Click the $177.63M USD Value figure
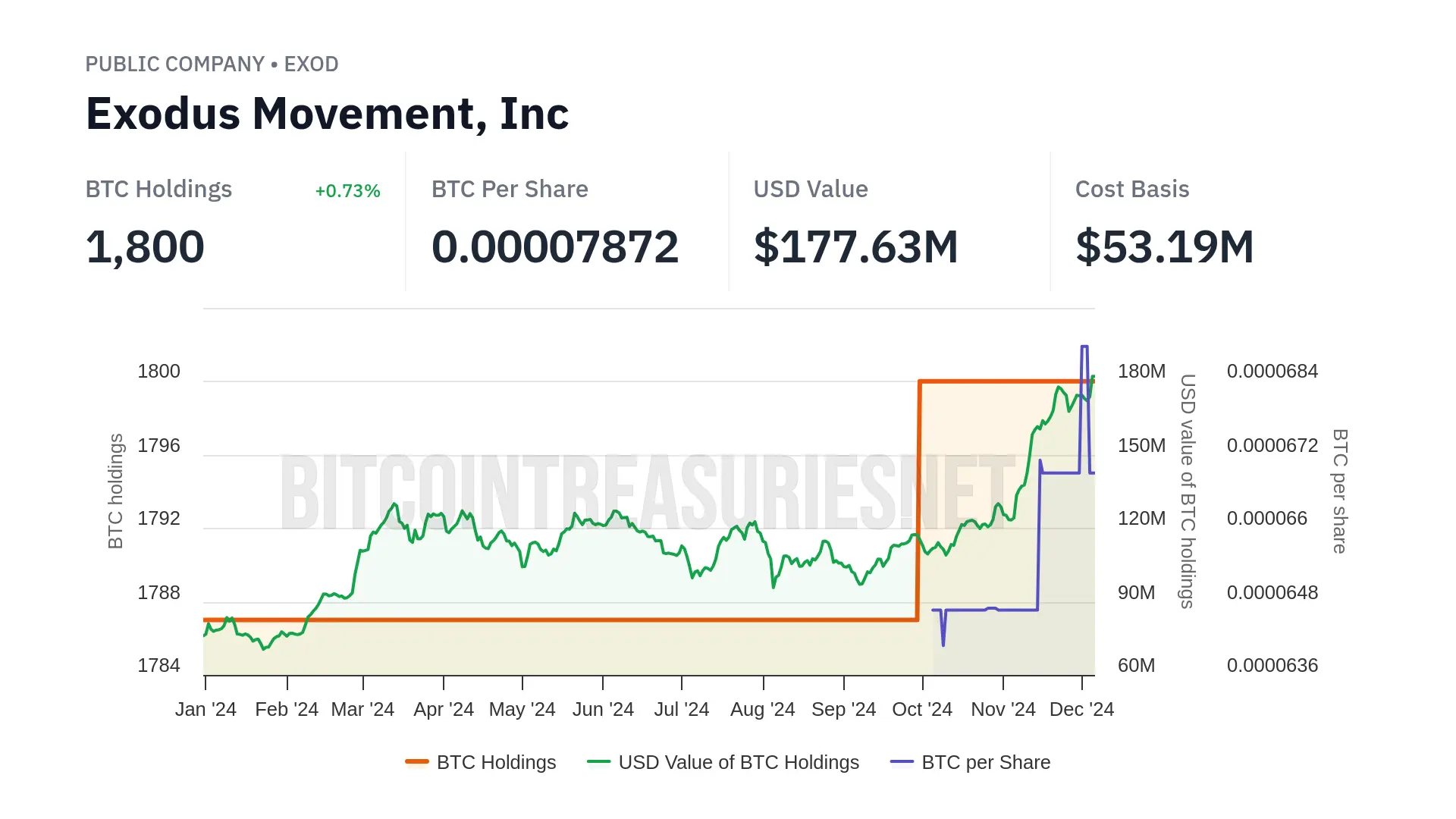1456x819 pixels. point(855,247)
